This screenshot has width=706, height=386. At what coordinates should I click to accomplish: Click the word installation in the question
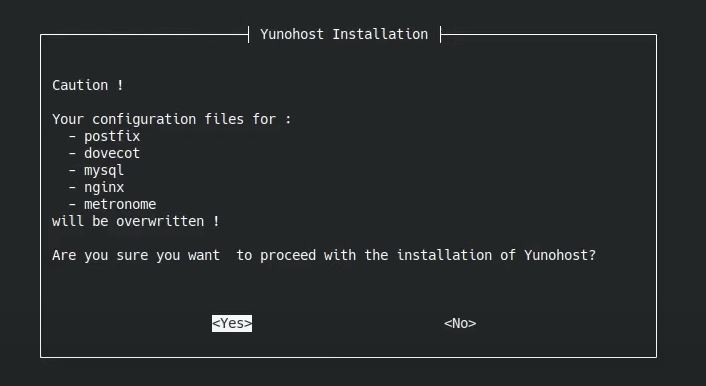pos(444,255)
